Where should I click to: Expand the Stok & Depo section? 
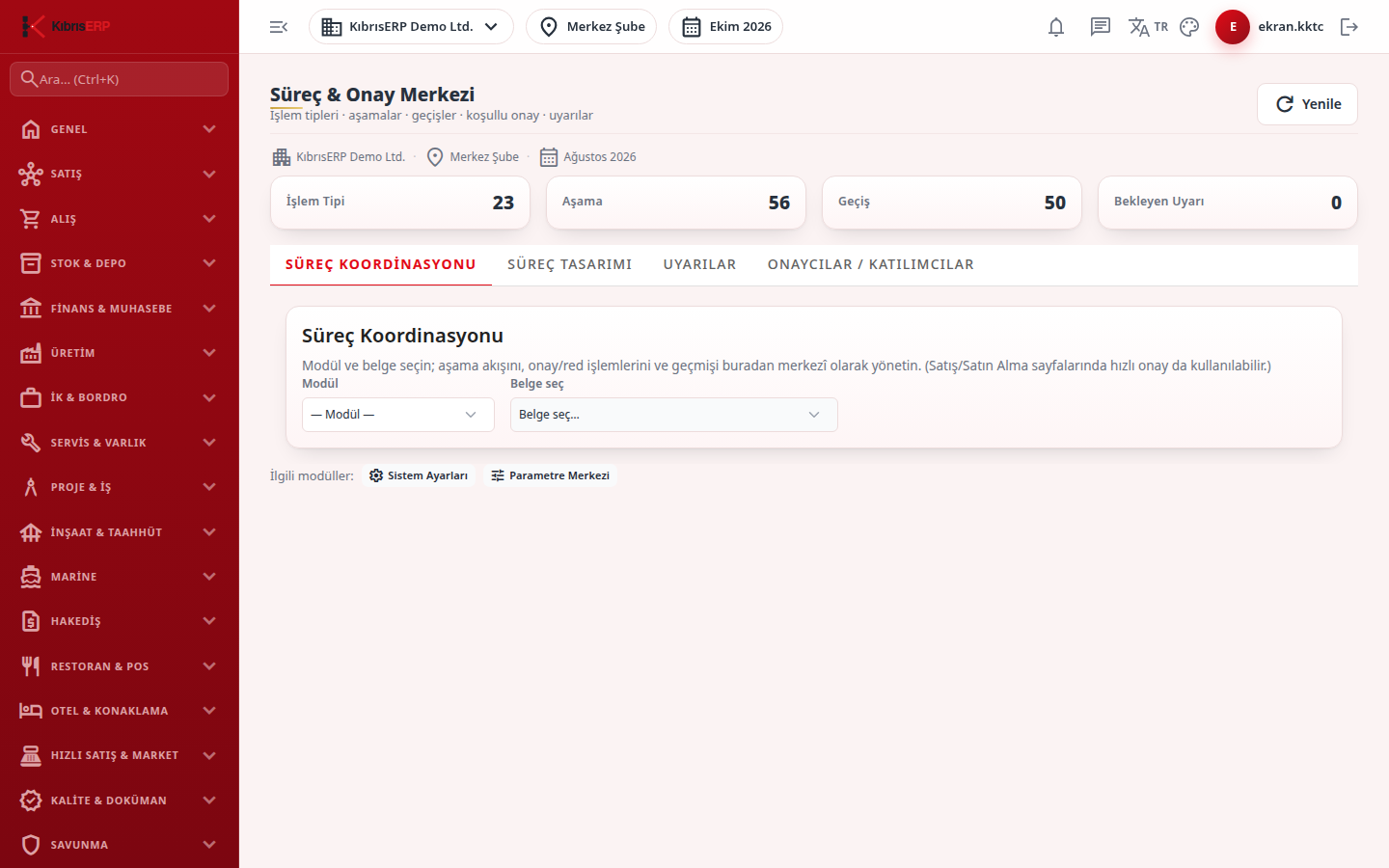coord(120,263)
